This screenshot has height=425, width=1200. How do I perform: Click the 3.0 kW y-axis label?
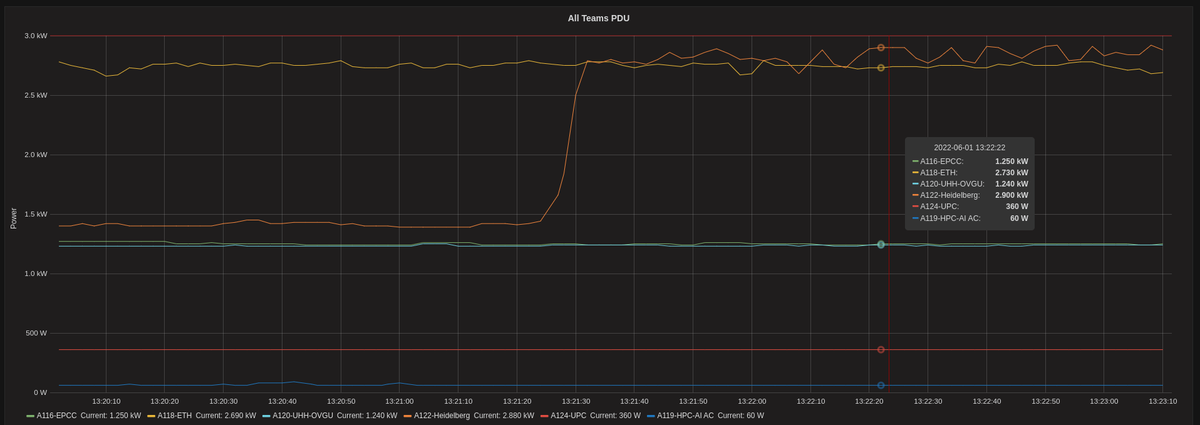(x=36, y=36)
